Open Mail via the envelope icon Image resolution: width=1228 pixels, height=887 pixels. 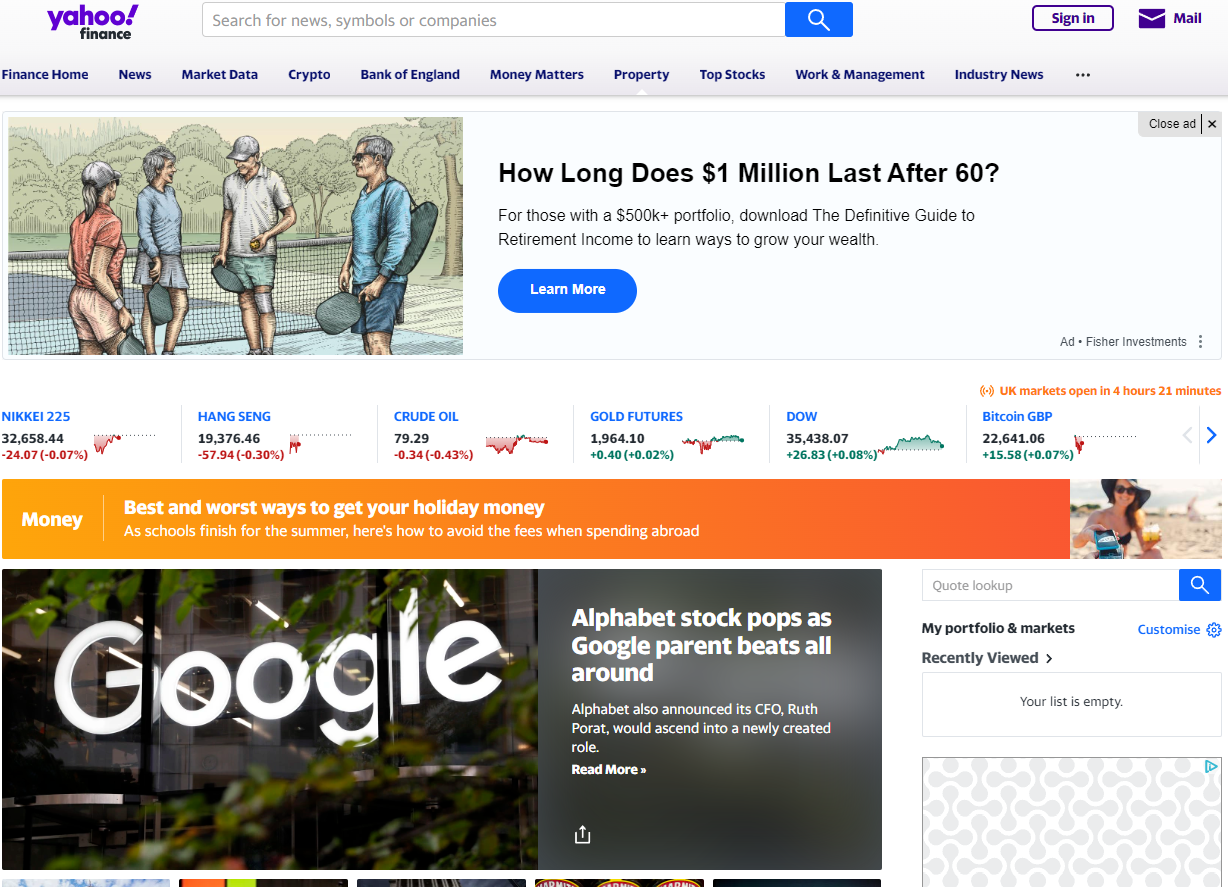[1152, 19]
